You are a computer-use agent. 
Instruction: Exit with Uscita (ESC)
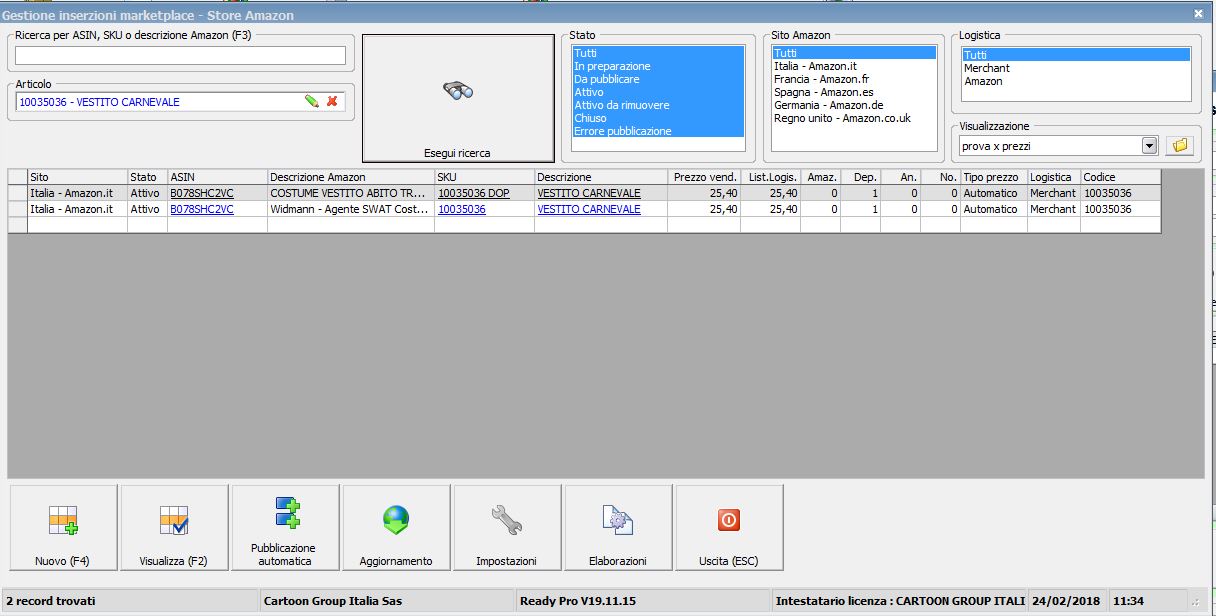729,528
